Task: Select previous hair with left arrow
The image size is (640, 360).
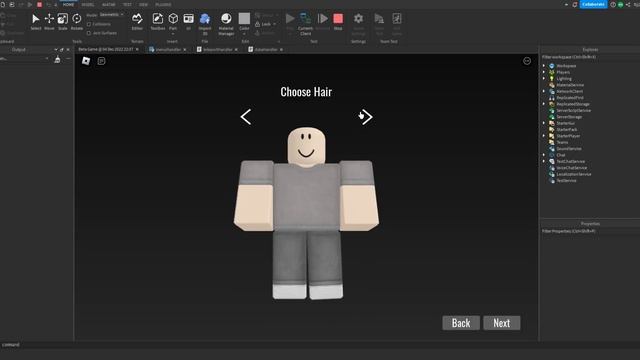Action: pyautogui.click(x=246, y=117)
